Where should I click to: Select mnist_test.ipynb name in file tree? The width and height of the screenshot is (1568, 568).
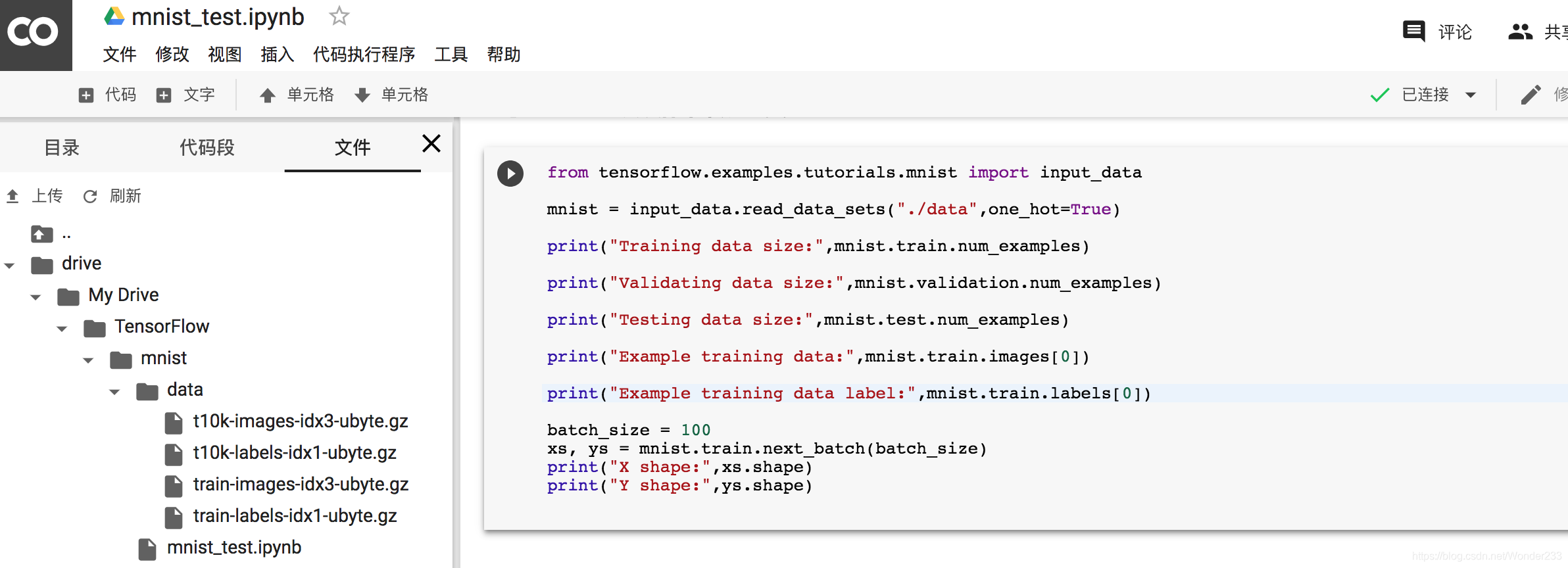pyautogui.click(x=234, y=548)
